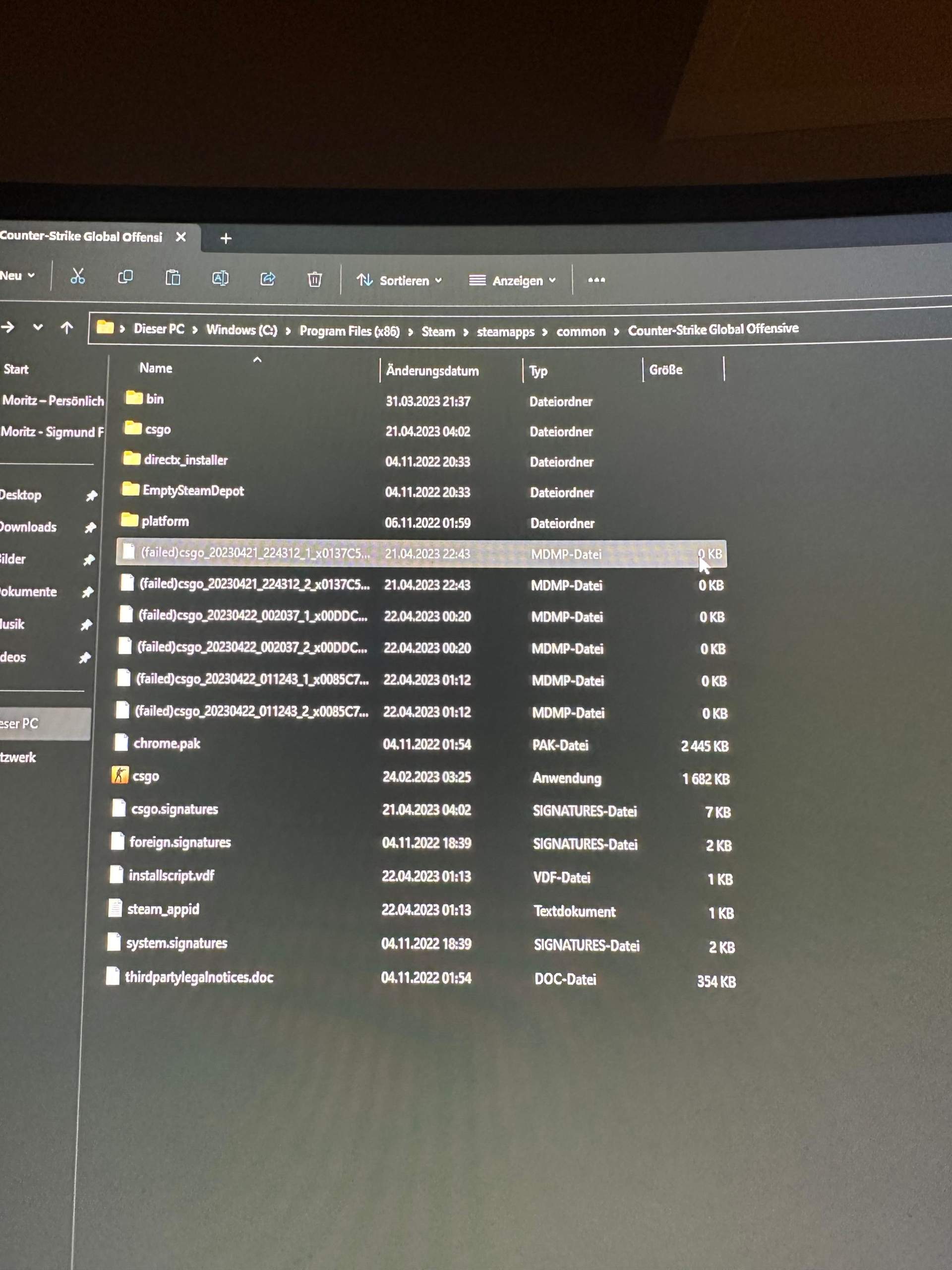
Task: Sort by Typ column header
Action: pyautogui.click(x=538, y=372)
